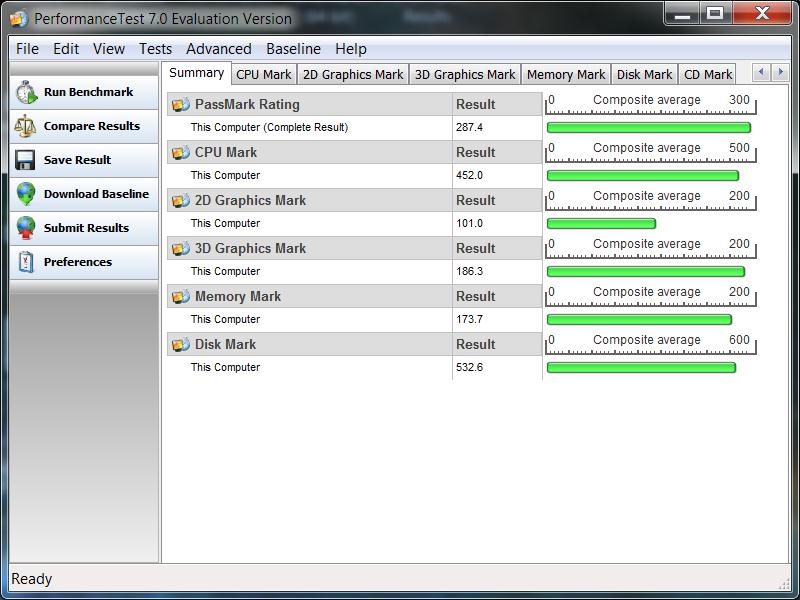Click the 3D Graphics Mark green result bar
800x600 pixels.
(x=646, y=271)
